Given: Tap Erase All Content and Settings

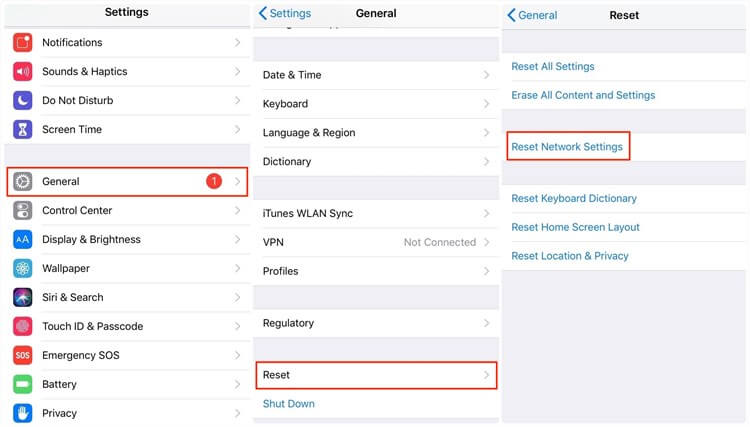Looking at the screenshot, I should 583,96.
